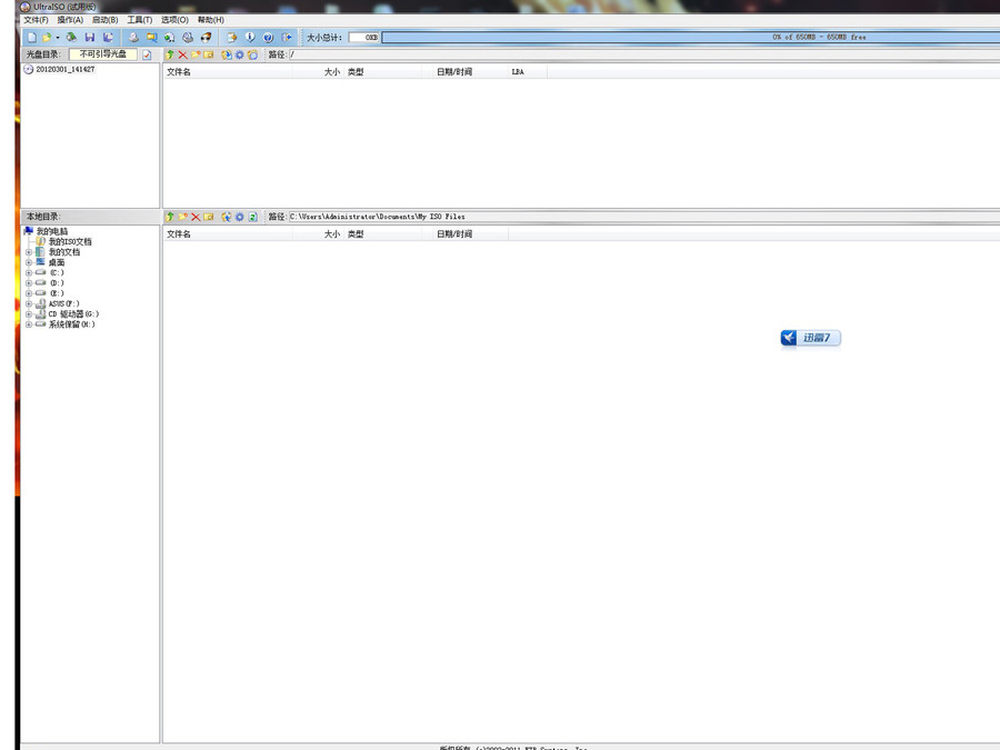Expand the (D:) drive node
1000x750 pixels.
[29, 283]
